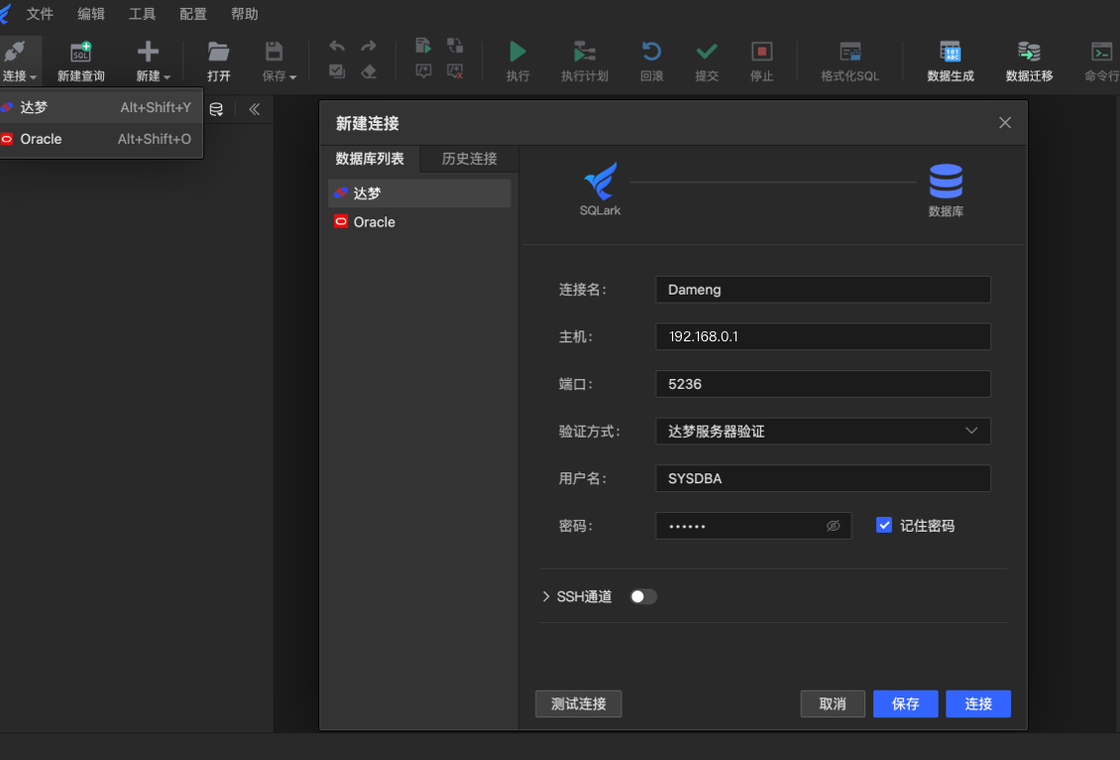Viewport: 1120px width, 760px height.
Task: Collapse the left sidebar with double chevron
Action: click(x=254, y=109)
